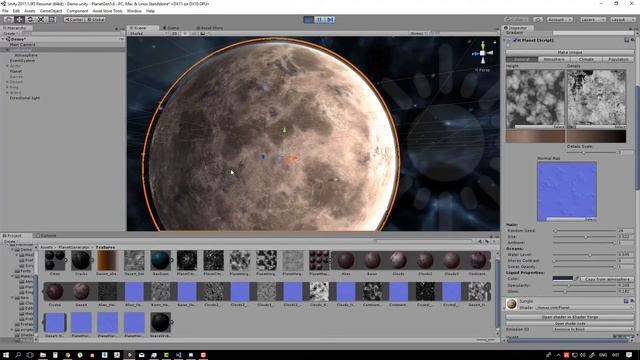Select Directional light in Hierarchy
640x360 pixels.
[x=25, y=98]
